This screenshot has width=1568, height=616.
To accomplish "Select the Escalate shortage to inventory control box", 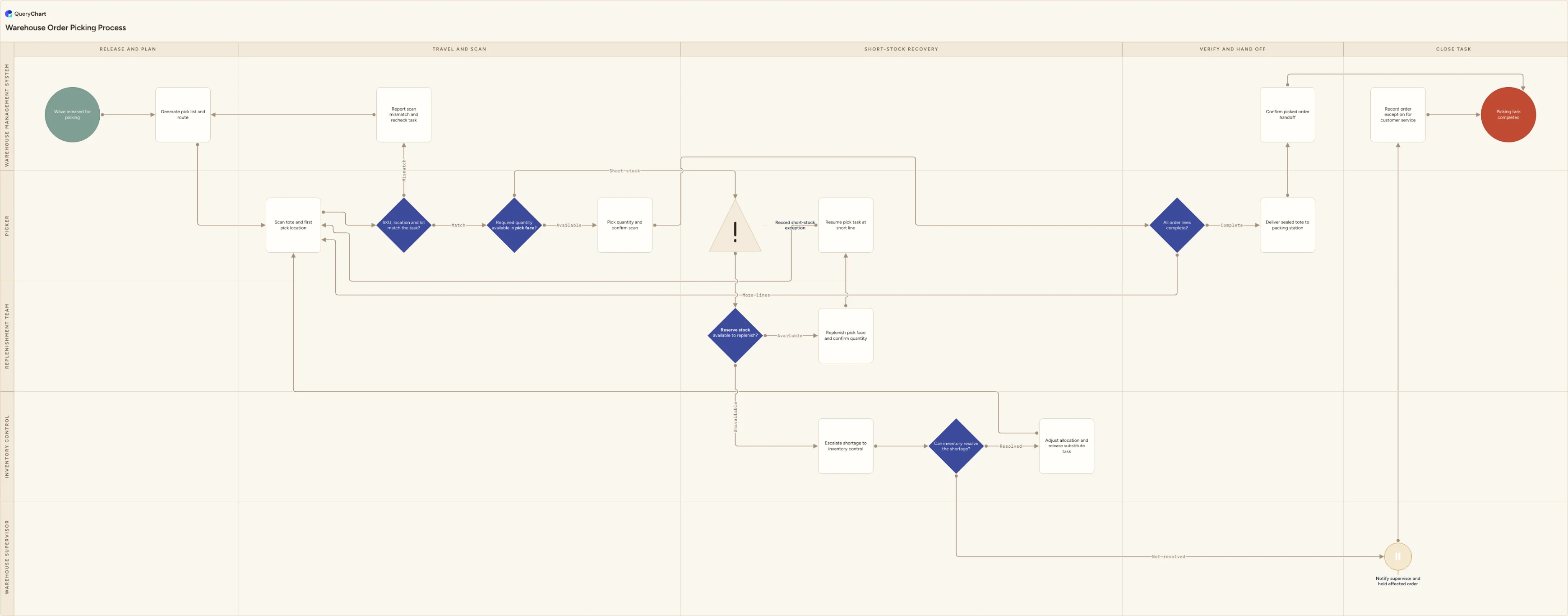I will click(846, 446).
